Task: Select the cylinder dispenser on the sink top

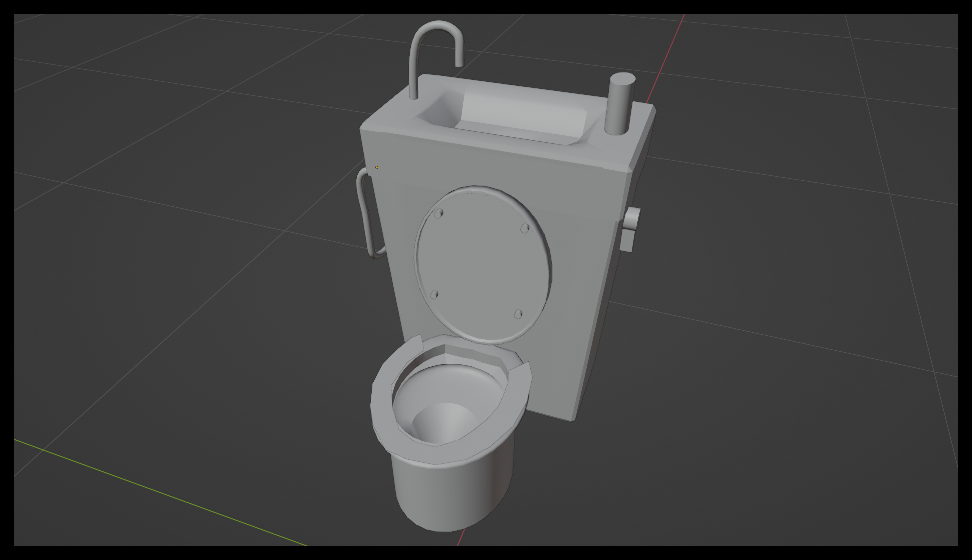Action: [619, 104]
